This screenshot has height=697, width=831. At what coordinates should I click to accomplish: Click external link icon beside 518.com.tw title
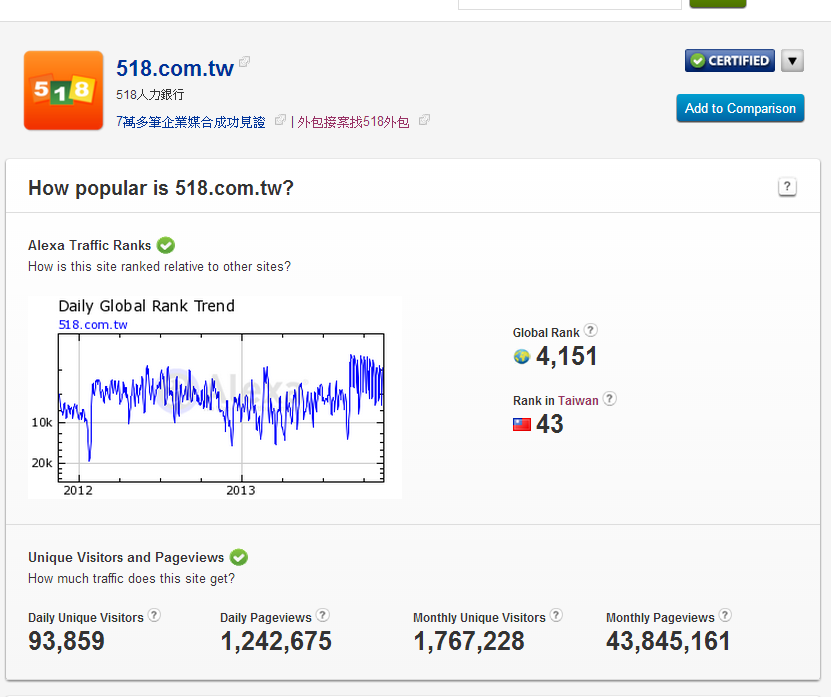click(245, 63)
